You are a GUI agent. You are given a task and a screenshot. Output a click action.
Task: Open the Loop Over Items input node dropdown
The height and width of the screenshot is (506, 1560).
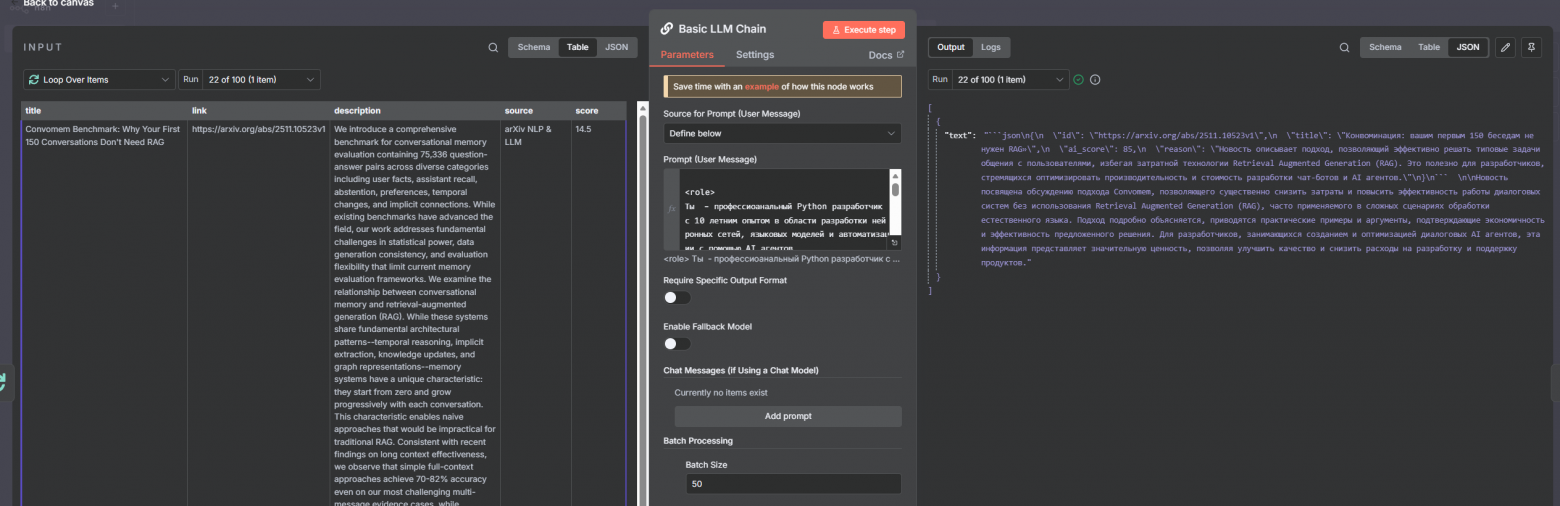coord(98,79)
